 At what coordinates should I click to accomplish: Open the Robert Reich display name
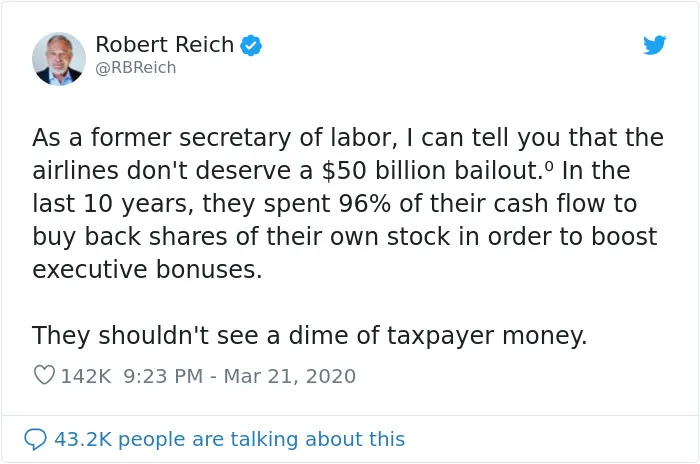point(165,45)
